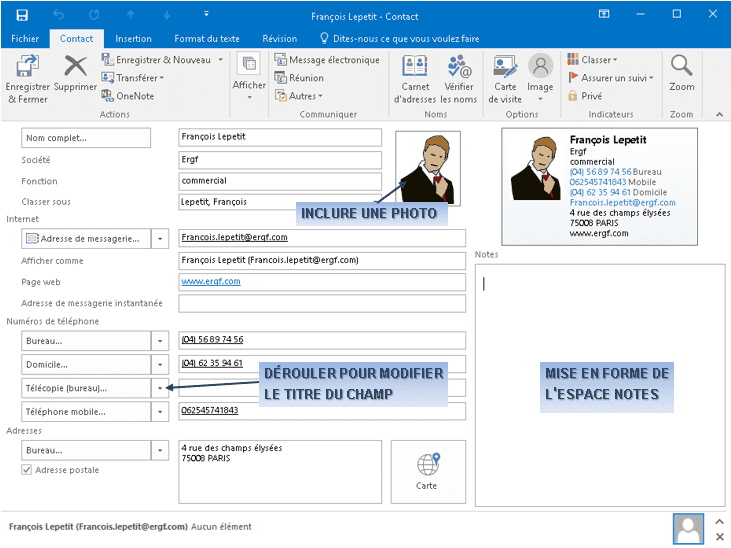Click Enregistrer & Fermer
Image resolution: width=731 pixels, height=548 pixels.
coord(28,79)
